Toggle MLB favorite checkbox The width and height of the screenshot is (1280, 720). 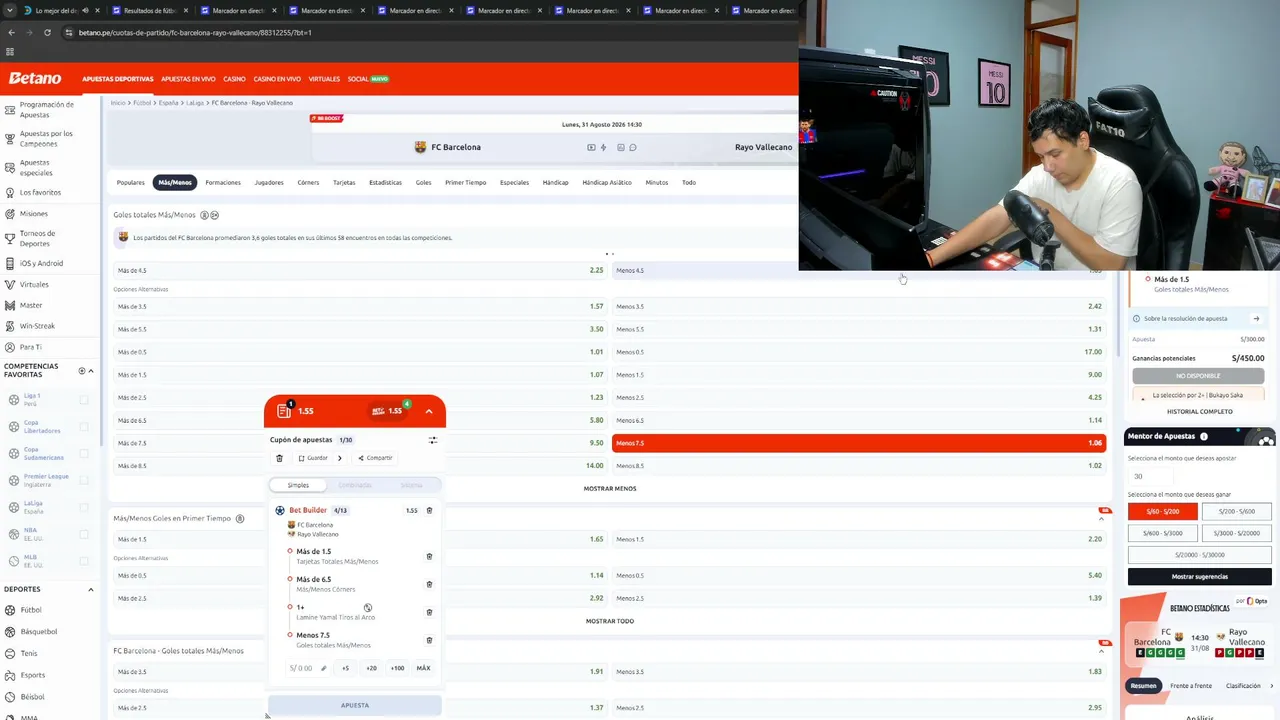(x=84, y=561)
